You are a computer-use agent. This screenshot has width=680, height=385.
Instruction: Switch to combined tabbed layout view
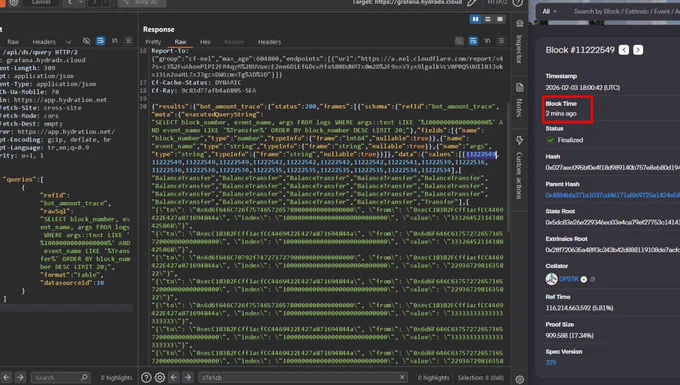click(x=500, y=19)
